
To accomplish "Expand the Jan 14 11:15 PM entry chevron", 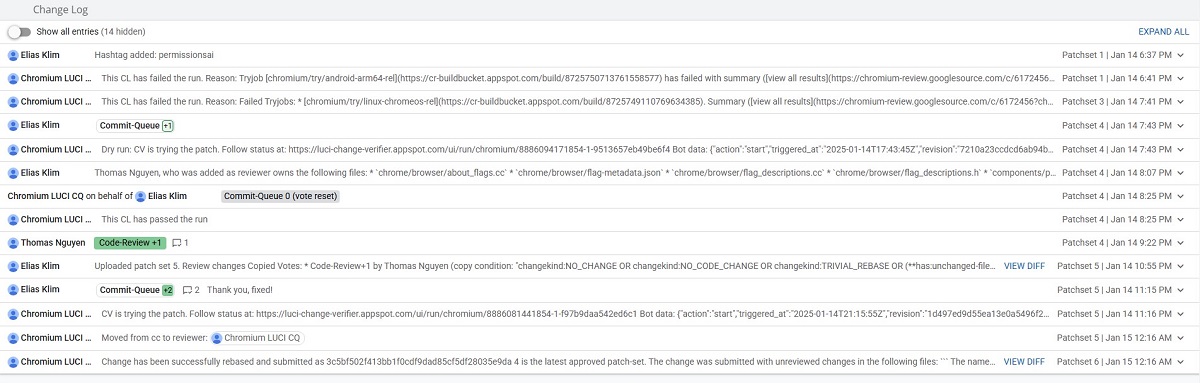I will (1181, 290).
